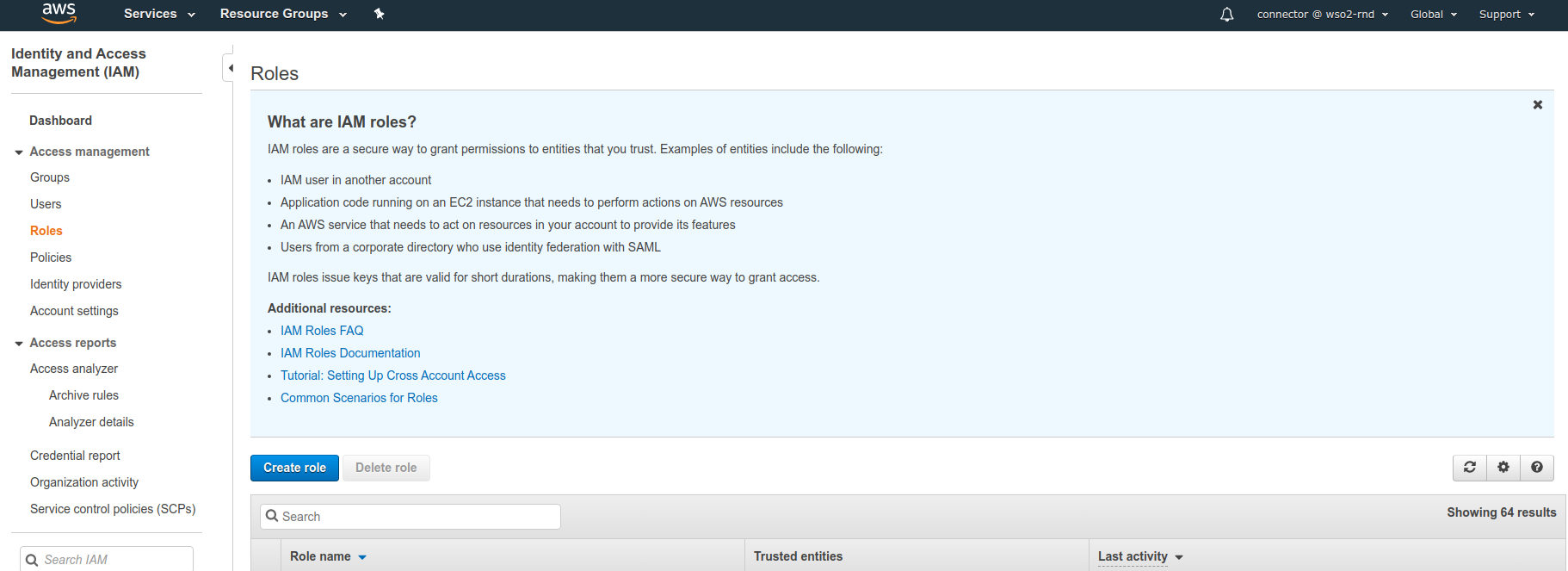Open the Resource Groups dropdown
Screen dimensions: 1568x571
tap(283, 14)
